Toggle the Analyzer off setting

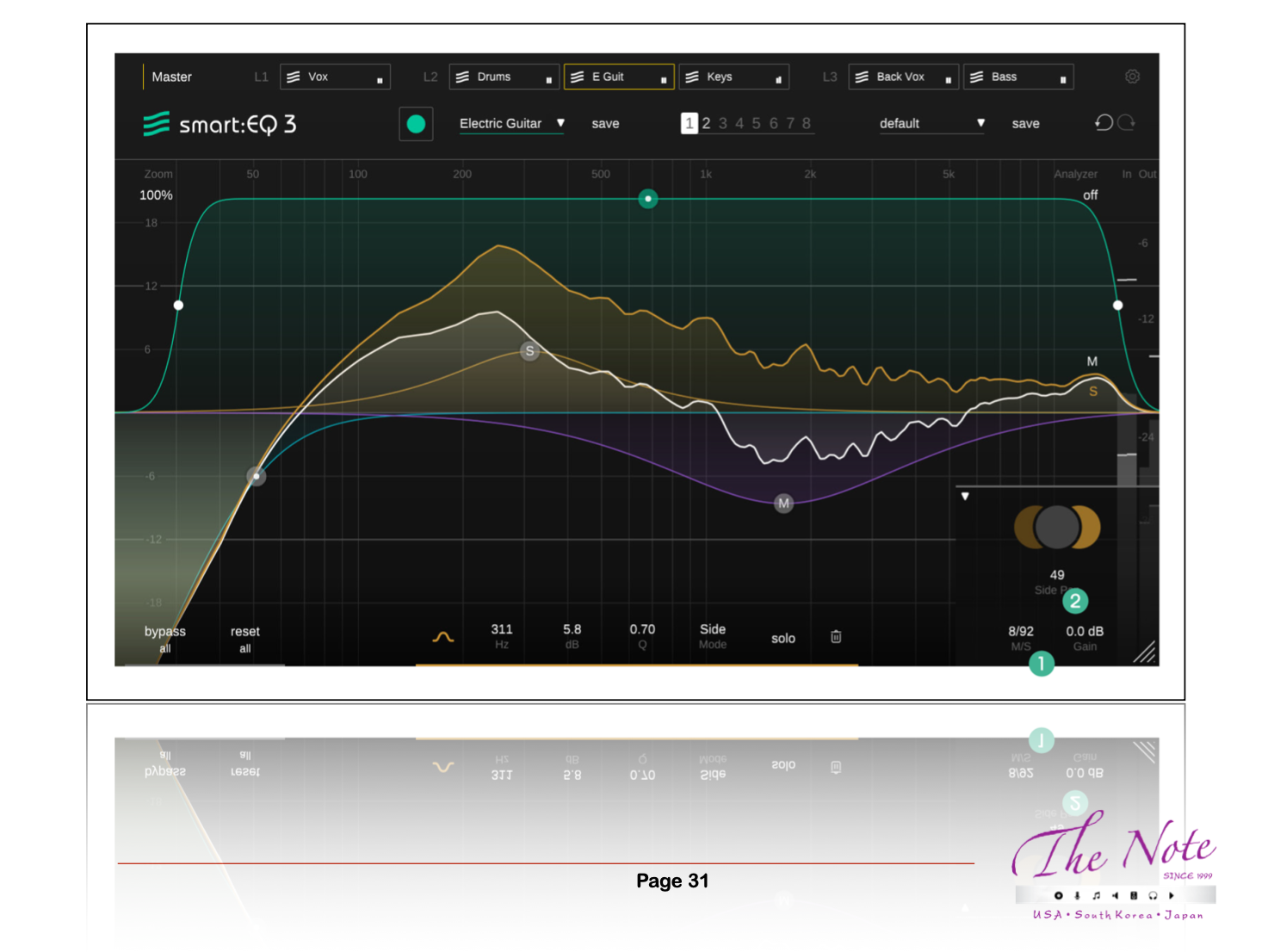[x=1090, y=195]
